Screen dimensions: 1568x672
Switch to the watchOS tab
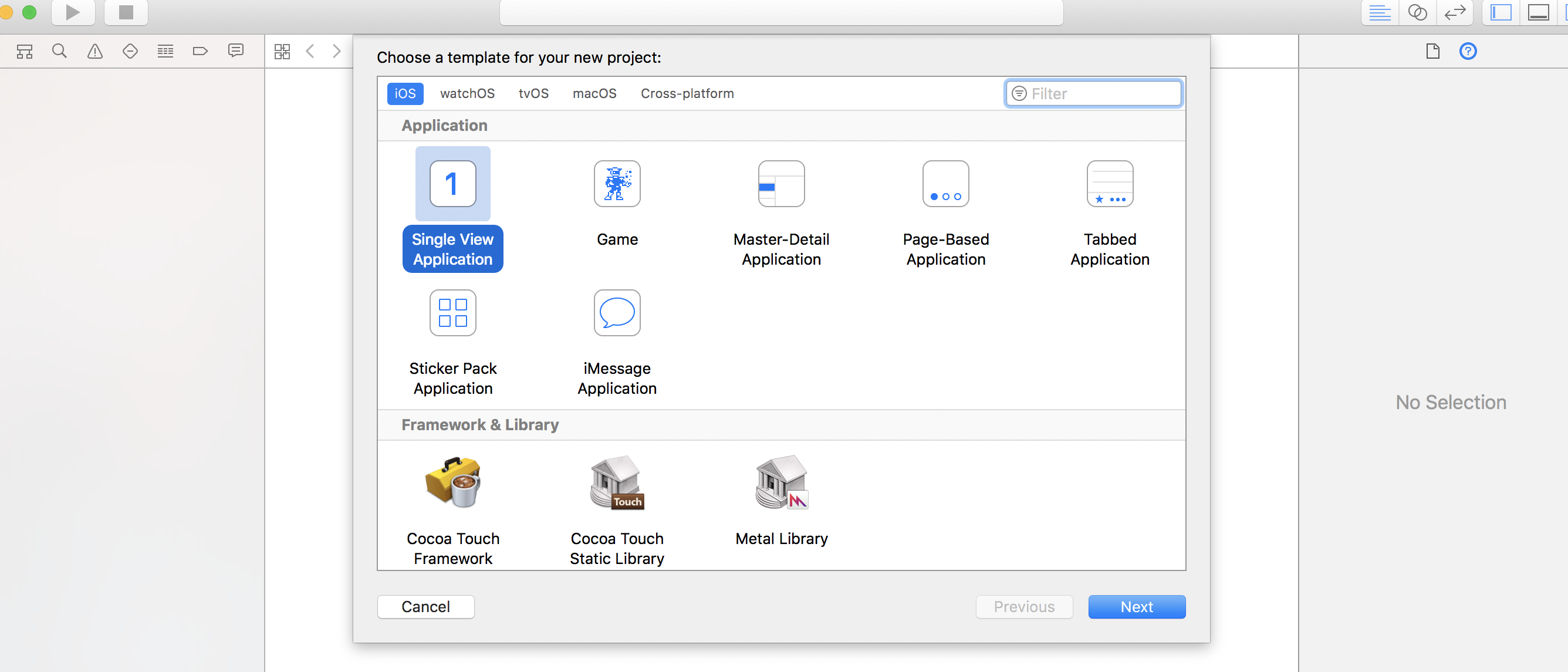[467, 94]
